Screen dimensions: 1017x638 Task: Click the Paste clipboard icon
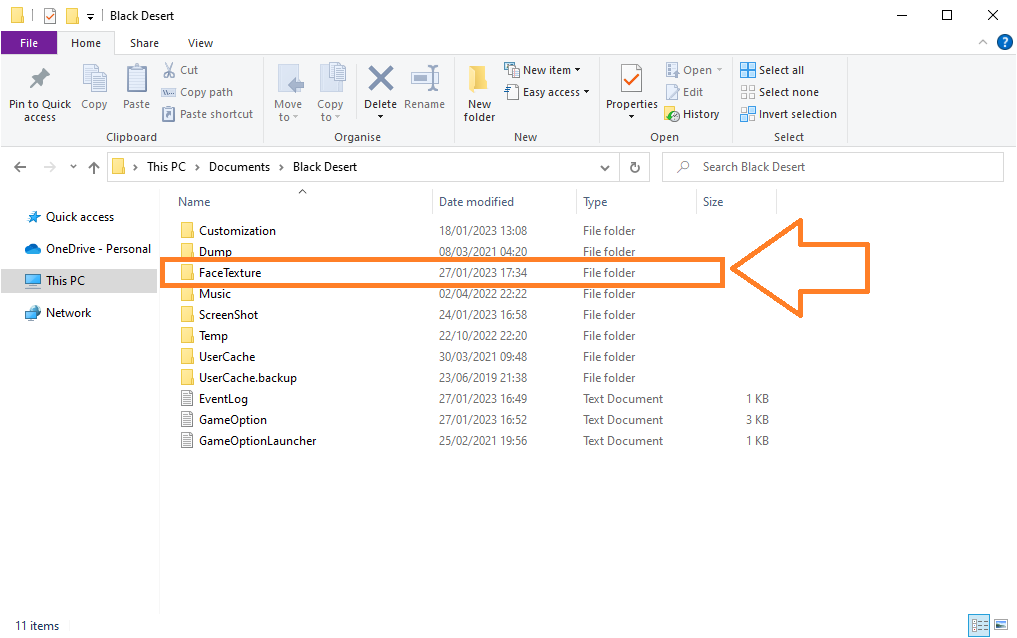coord(136,79)
